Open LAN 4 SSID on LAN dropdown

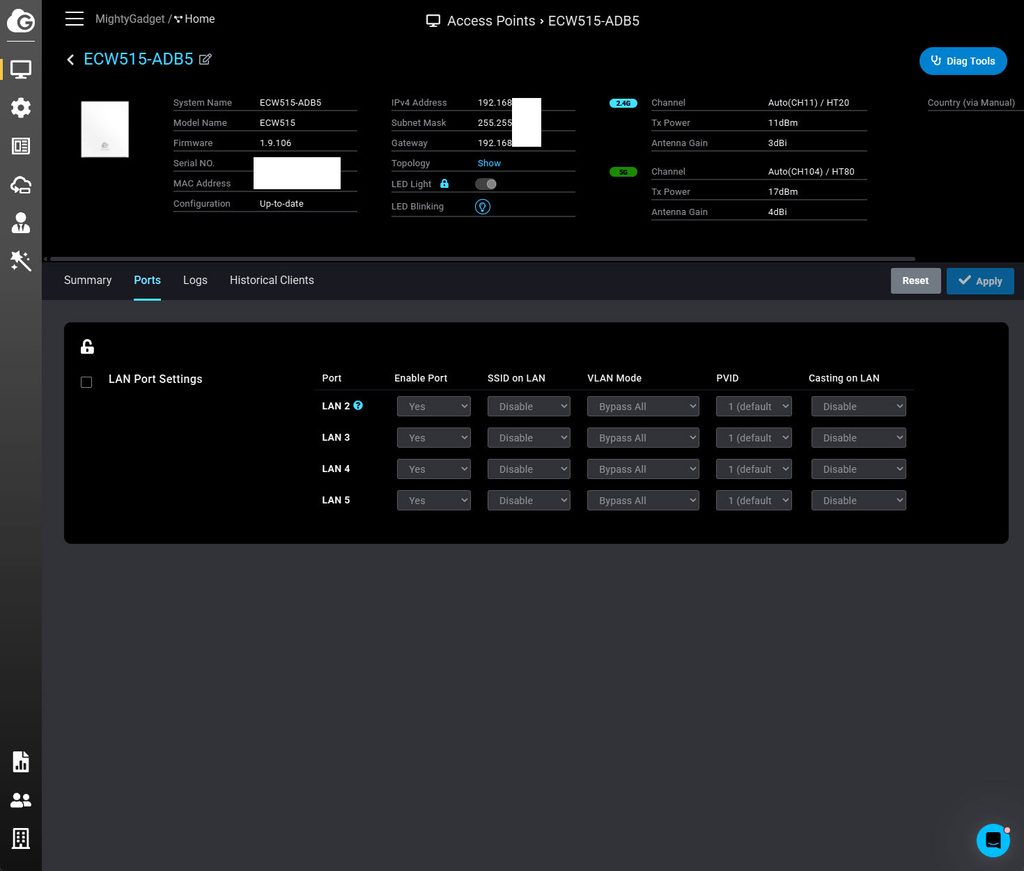tap(529, 469)
